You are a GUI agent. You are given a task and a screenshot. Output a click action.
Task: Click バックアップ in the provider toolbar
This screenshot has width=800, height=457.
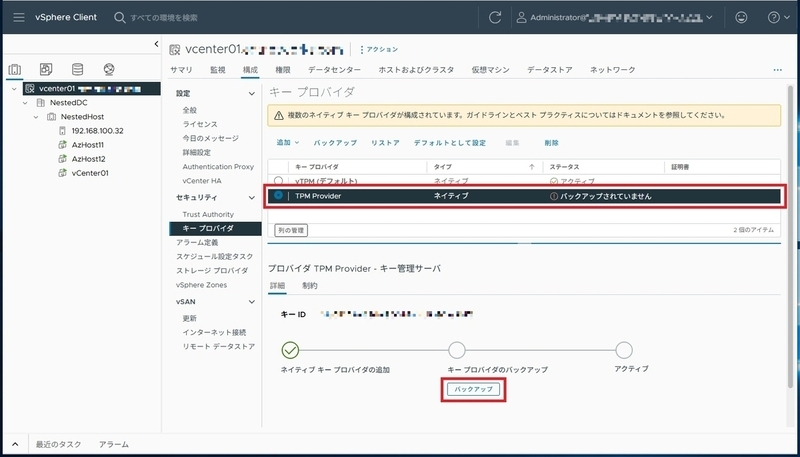coord(335,143)
